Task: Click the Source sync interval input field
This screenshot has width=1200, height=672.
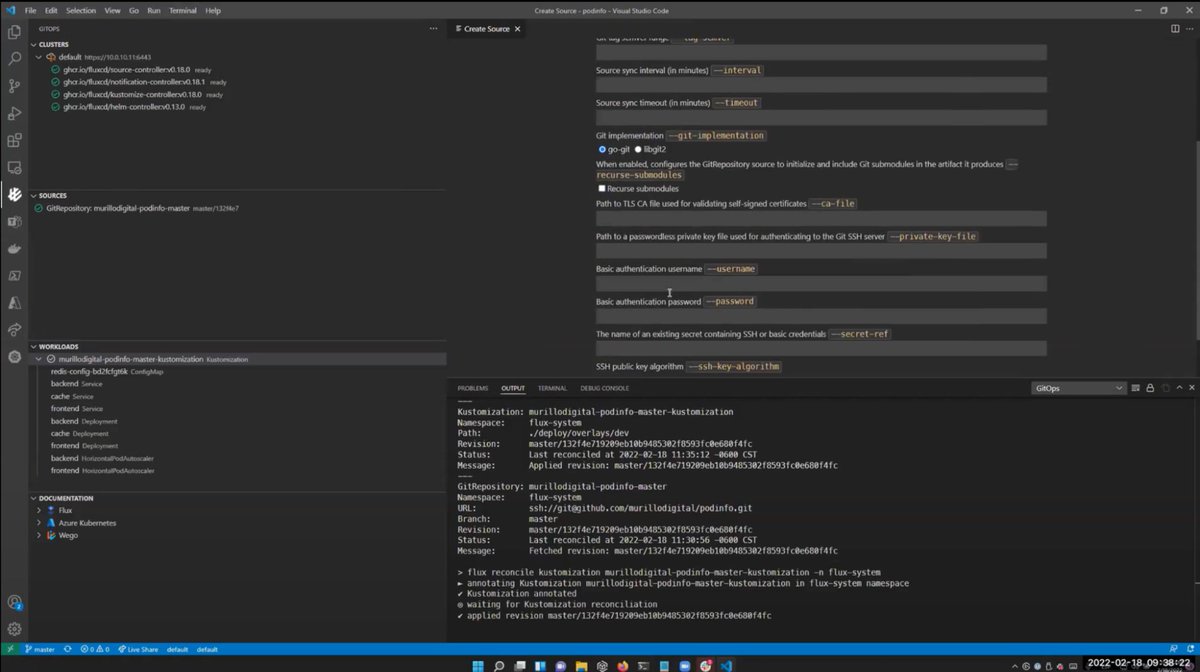Action: pos(821,86)
